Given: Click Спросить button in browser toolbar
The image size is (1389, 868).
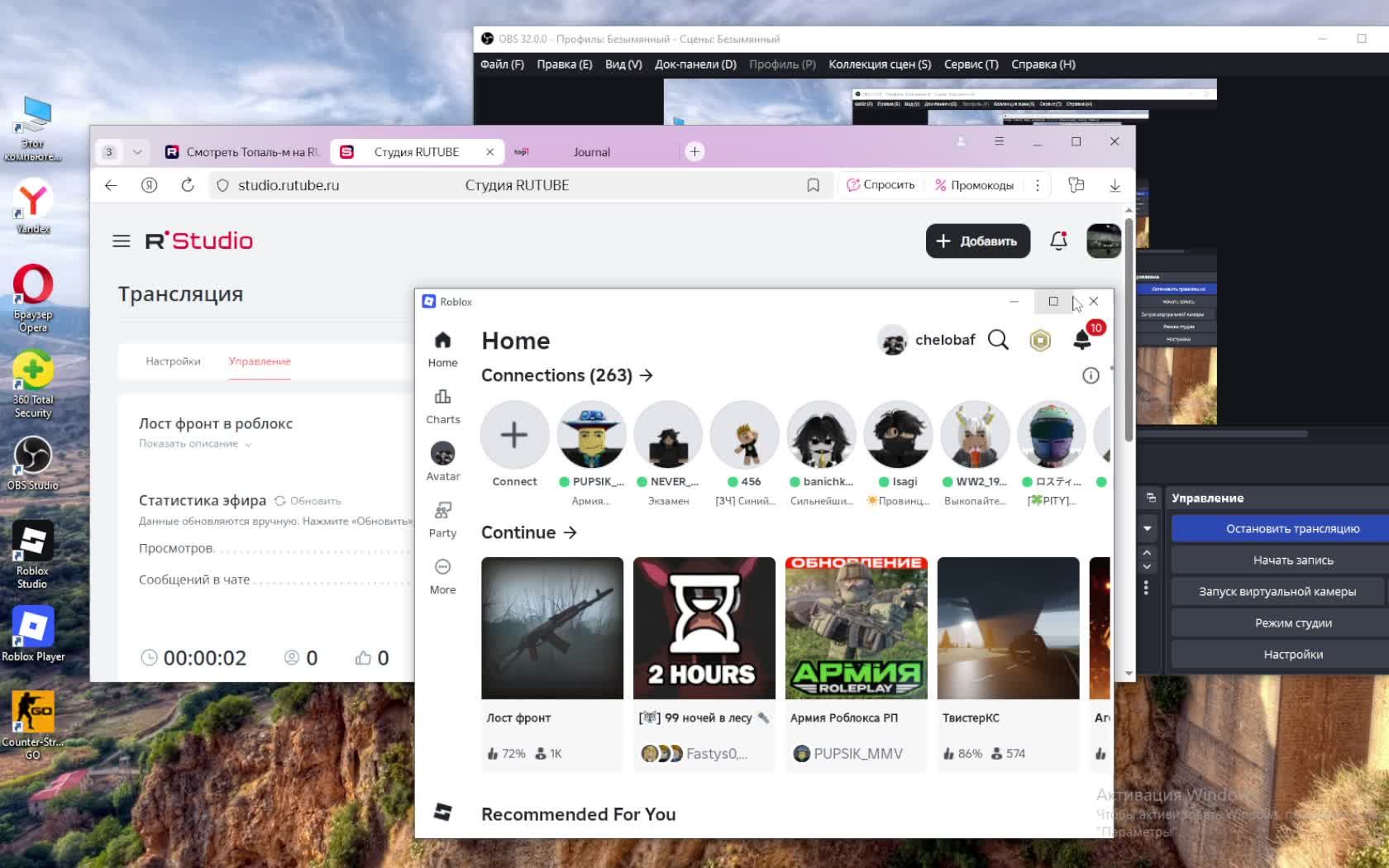Looking at the screenshot, I should click(x=881, y=185).
